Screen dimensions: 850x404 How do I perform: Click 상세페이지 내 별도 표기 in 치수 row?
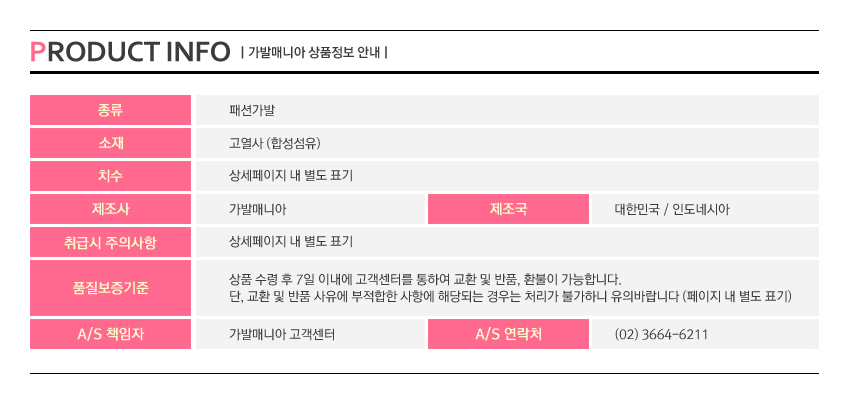[x=291, y=176]
